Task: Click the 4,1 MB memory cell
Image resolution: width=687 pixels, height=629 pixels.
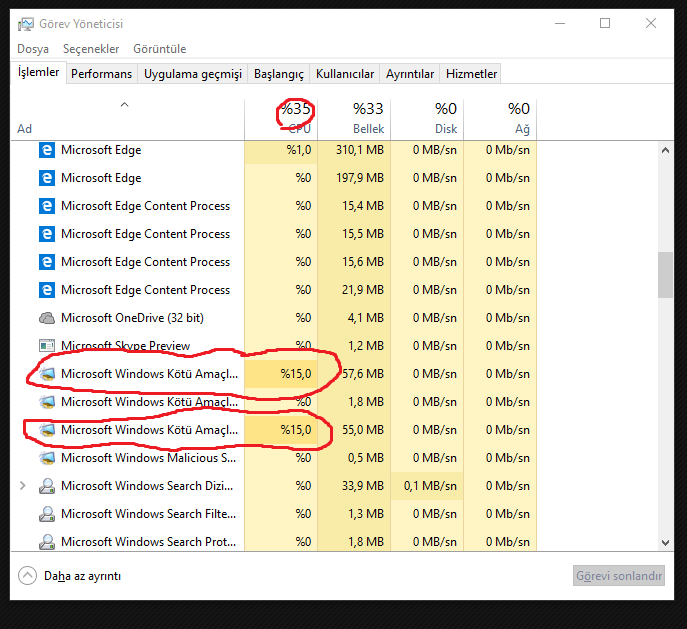Action: (354, 318)
